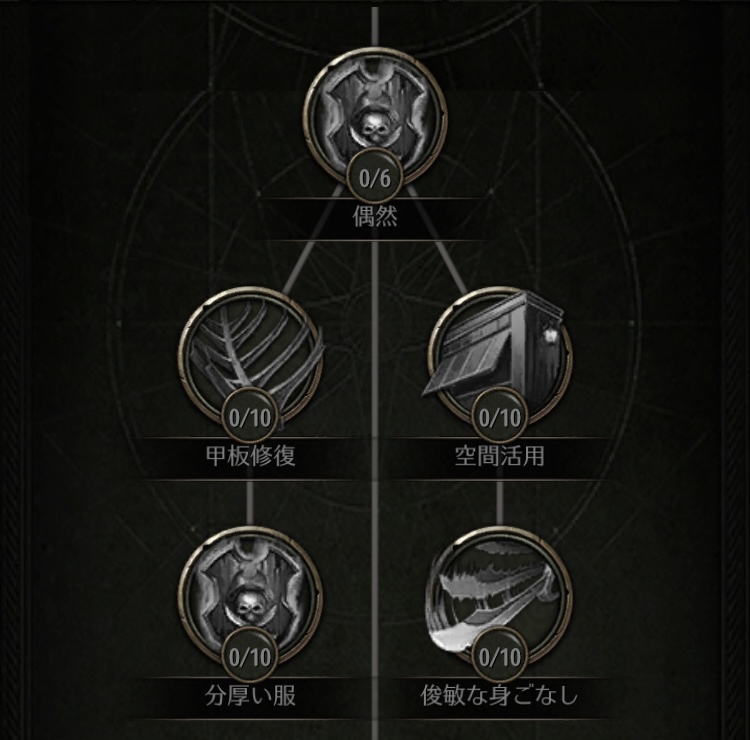Click the 0/10 counter on 空間活用
This screenshot has width=750, height=740.
tap(500, 418)
